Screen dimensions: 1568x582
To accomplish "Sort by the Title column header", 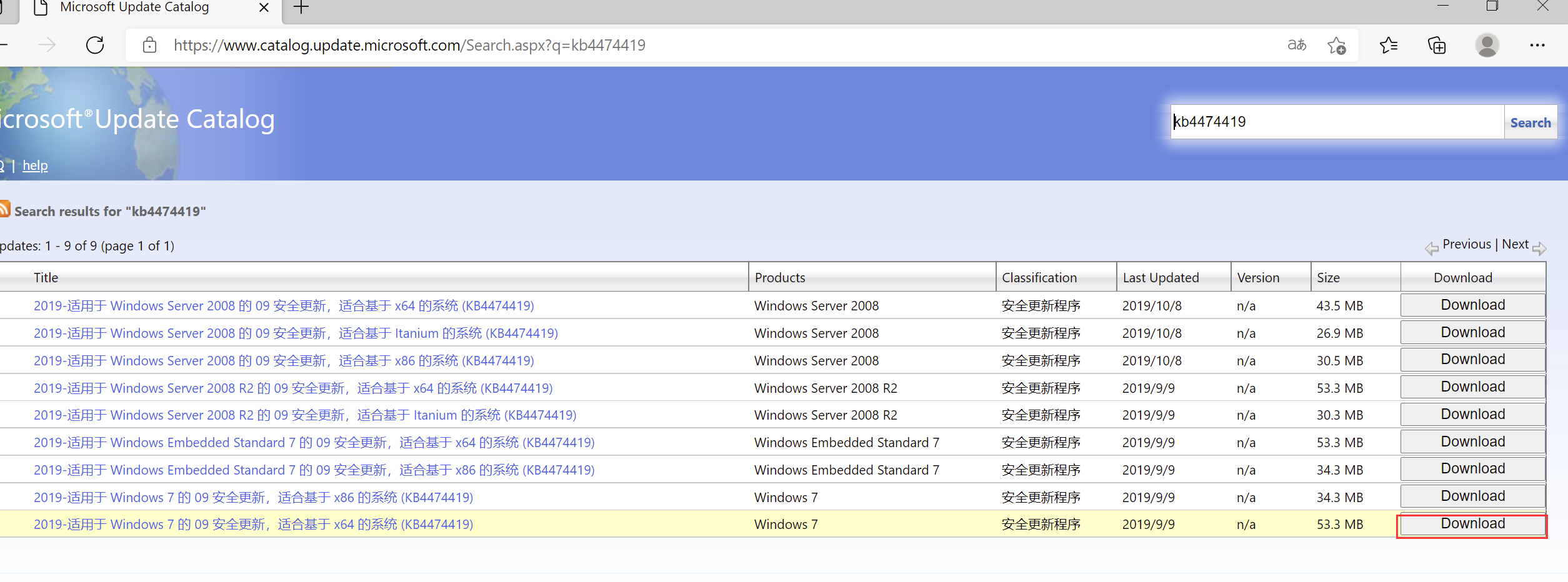I will click(46, 278).
